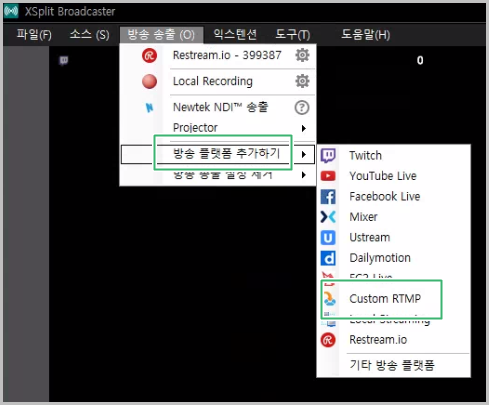Click the Newtek NDI icon

(149, 107)
